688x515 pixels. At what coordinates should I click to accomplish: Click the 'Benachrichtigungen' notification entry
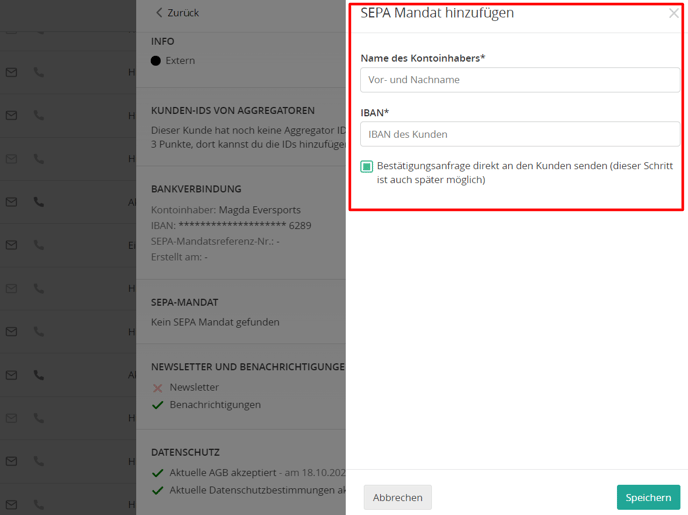215,404
